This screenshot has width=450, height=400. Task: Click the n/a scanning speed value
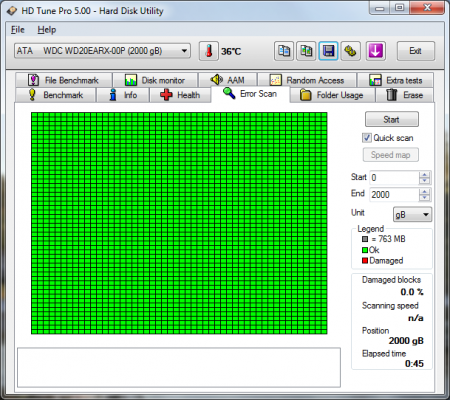(x=416, y=318)
